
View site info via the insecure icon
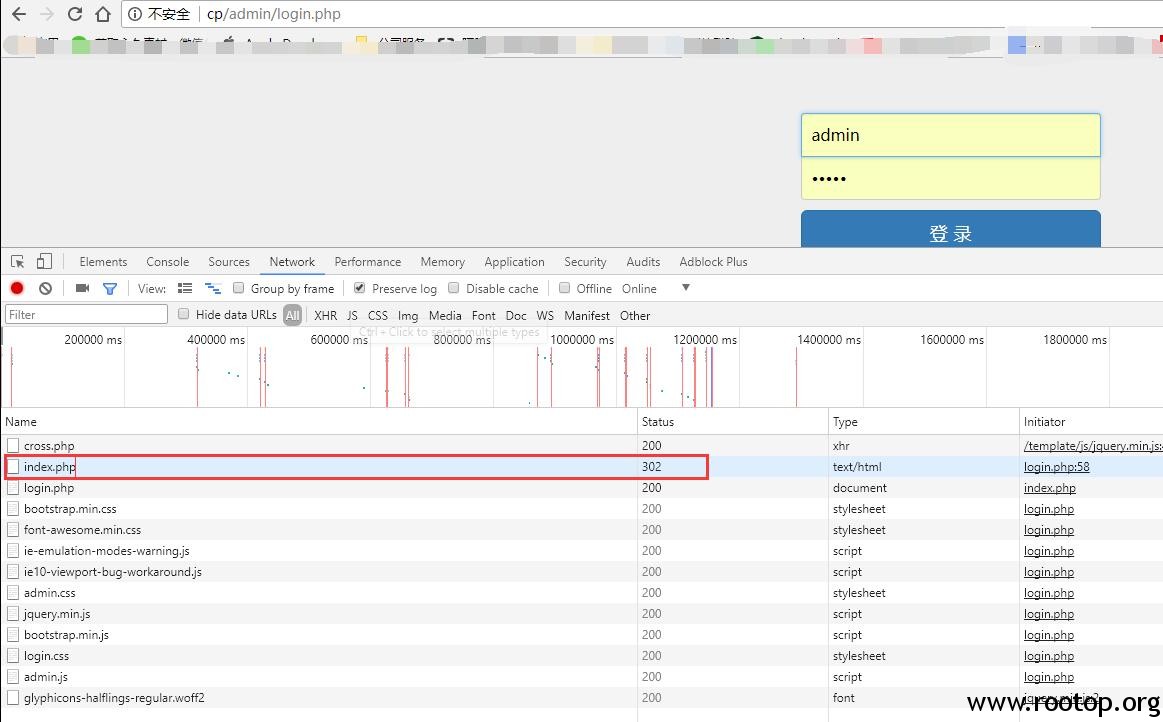134,14
